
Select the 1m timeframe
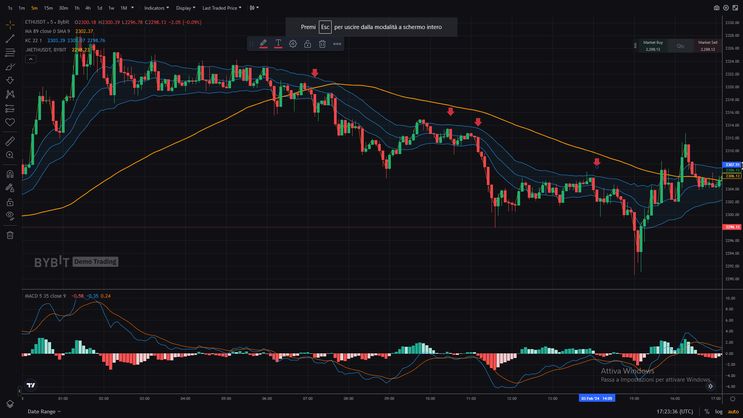[22, 8]
